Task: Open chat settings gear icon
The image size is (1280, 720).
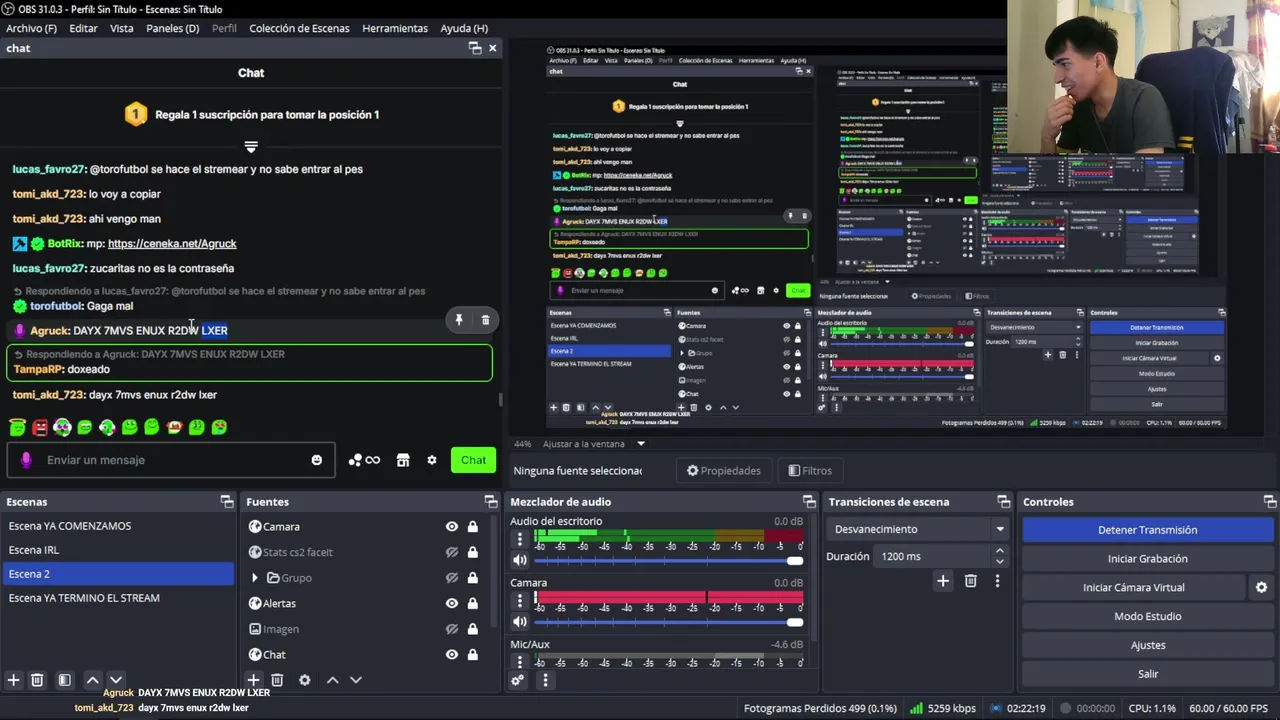Action: [x=432, y=460]
